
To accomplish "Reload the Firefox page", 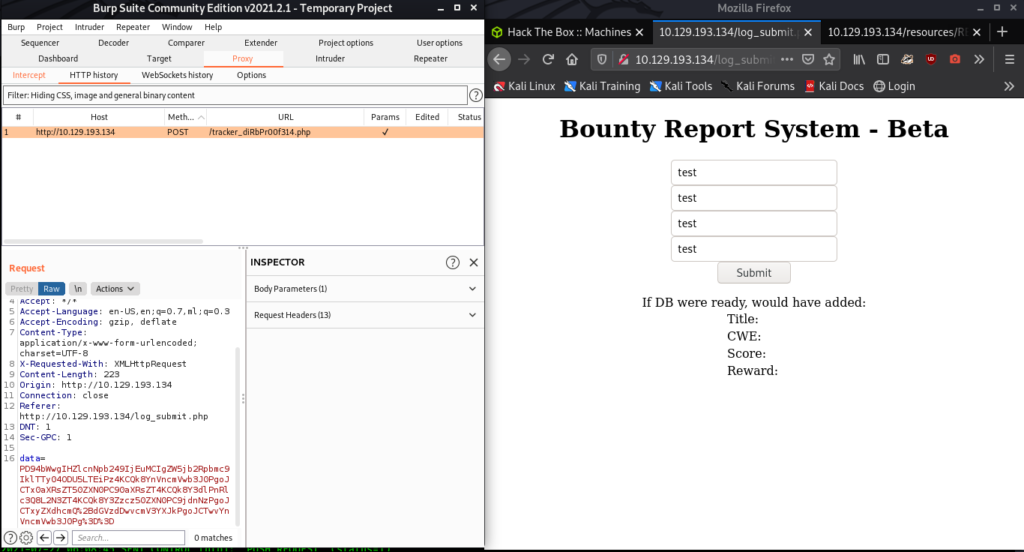I will point(548,59).
